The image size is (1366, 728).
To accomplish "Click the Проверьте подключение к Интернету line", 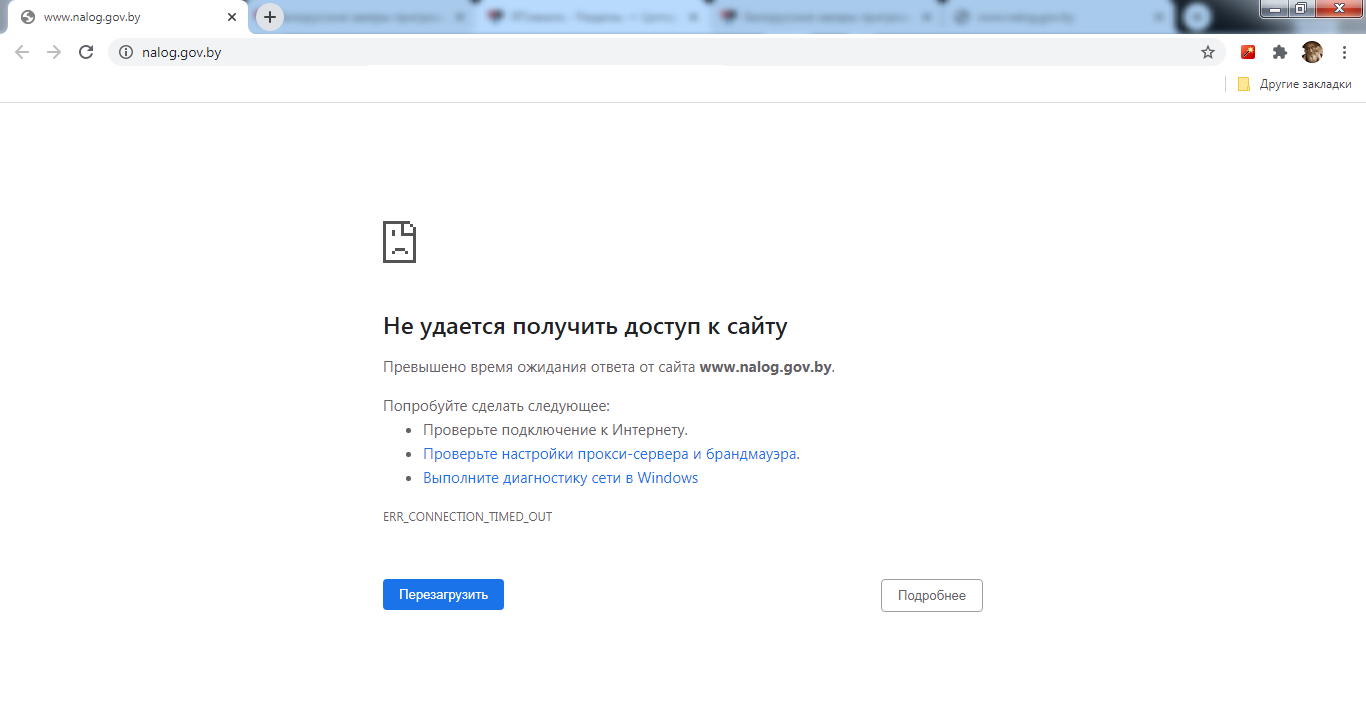I will tap(555, 429).
